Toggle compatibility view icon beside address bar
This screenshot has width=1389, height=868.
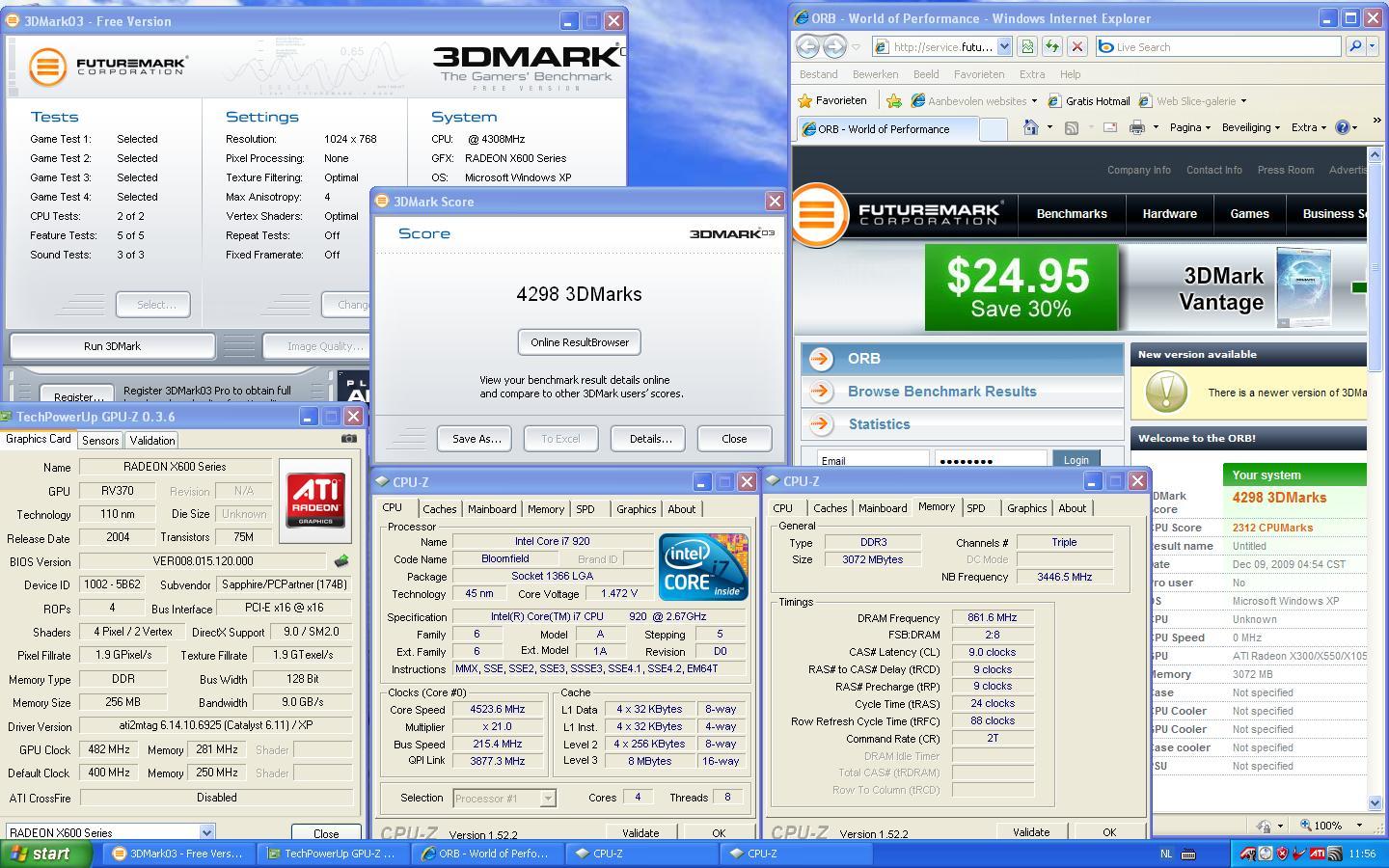pyautogui.click(x=1026, y=46)
